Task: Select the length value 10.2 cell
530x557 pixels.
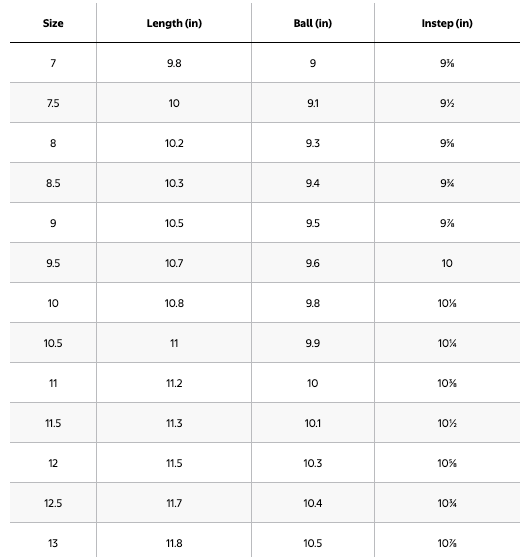Action: pyautogui.click(x=174, y=144)
